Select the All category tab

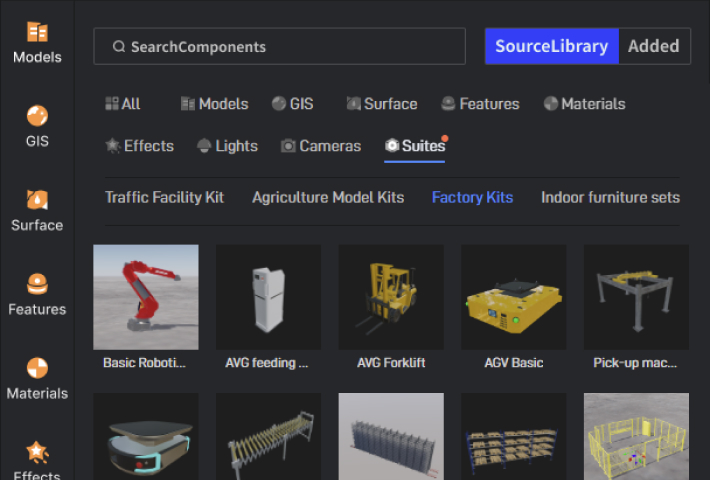(123, 104)
